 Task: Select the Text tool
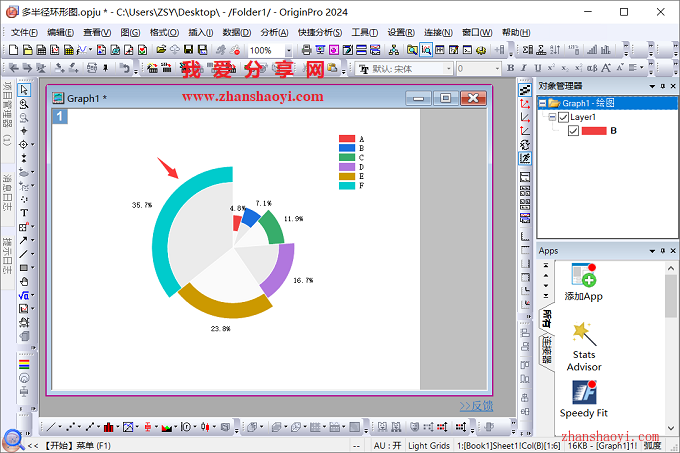(24, 213)
